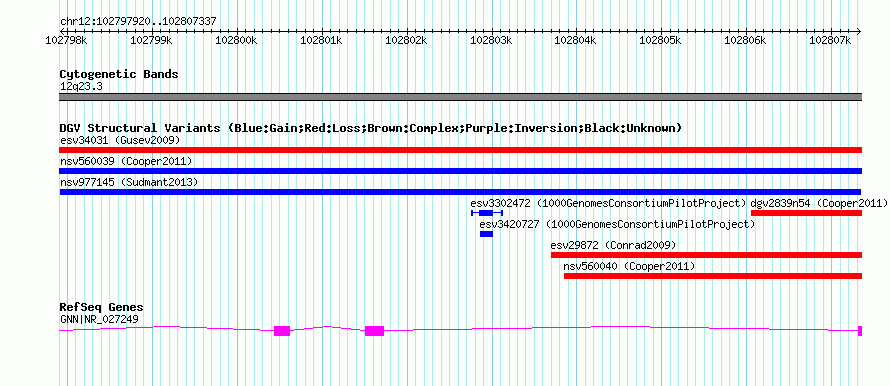Image resolution: width=890 pixels, height=386 pixels.
Task: Click the GNN|NR_027249 gene label
Action: pyautogui.click(x=99, y=320)
